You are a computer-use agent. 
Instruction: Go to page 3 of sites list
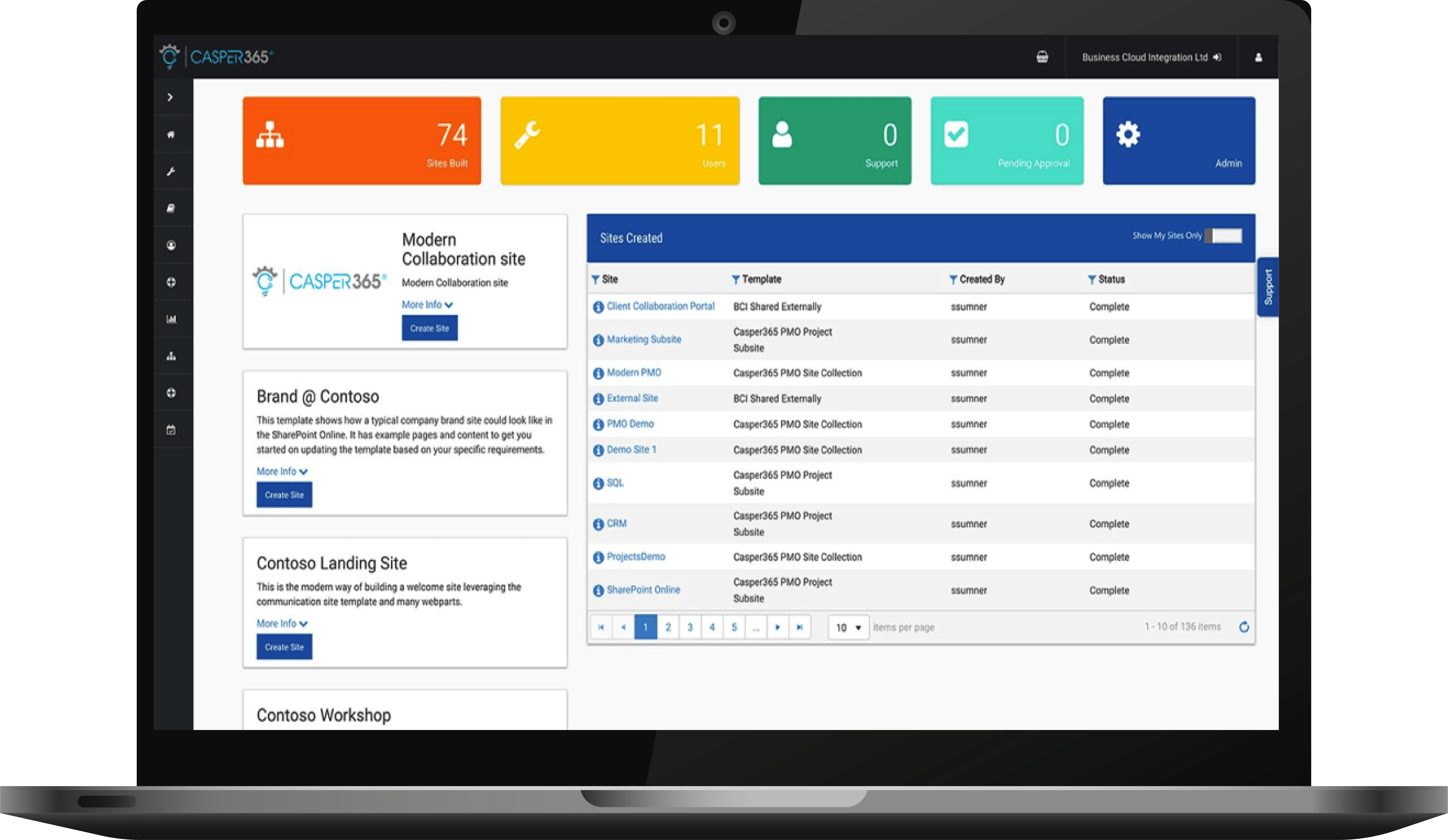[690, 627]
